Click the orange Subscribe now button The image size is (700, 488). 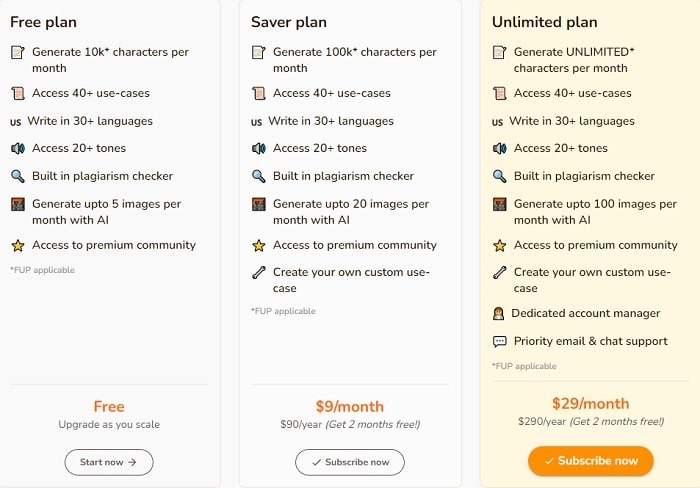point(590,461)
